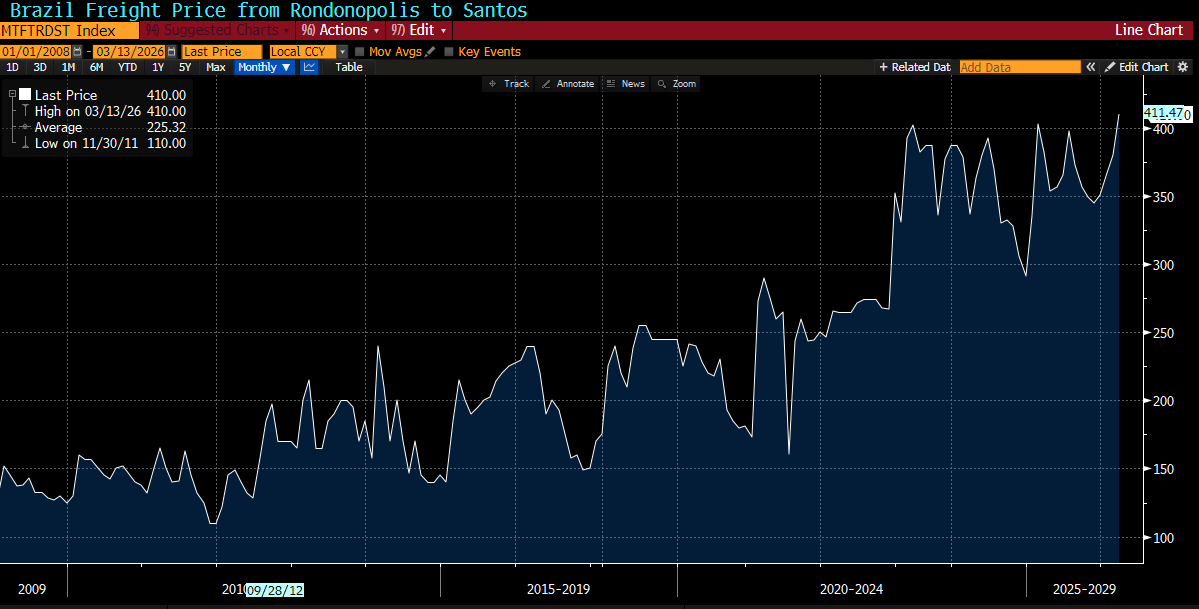Activate the Zoom magnifier tool
1199x609 pixels.
[x=677, y=83]
